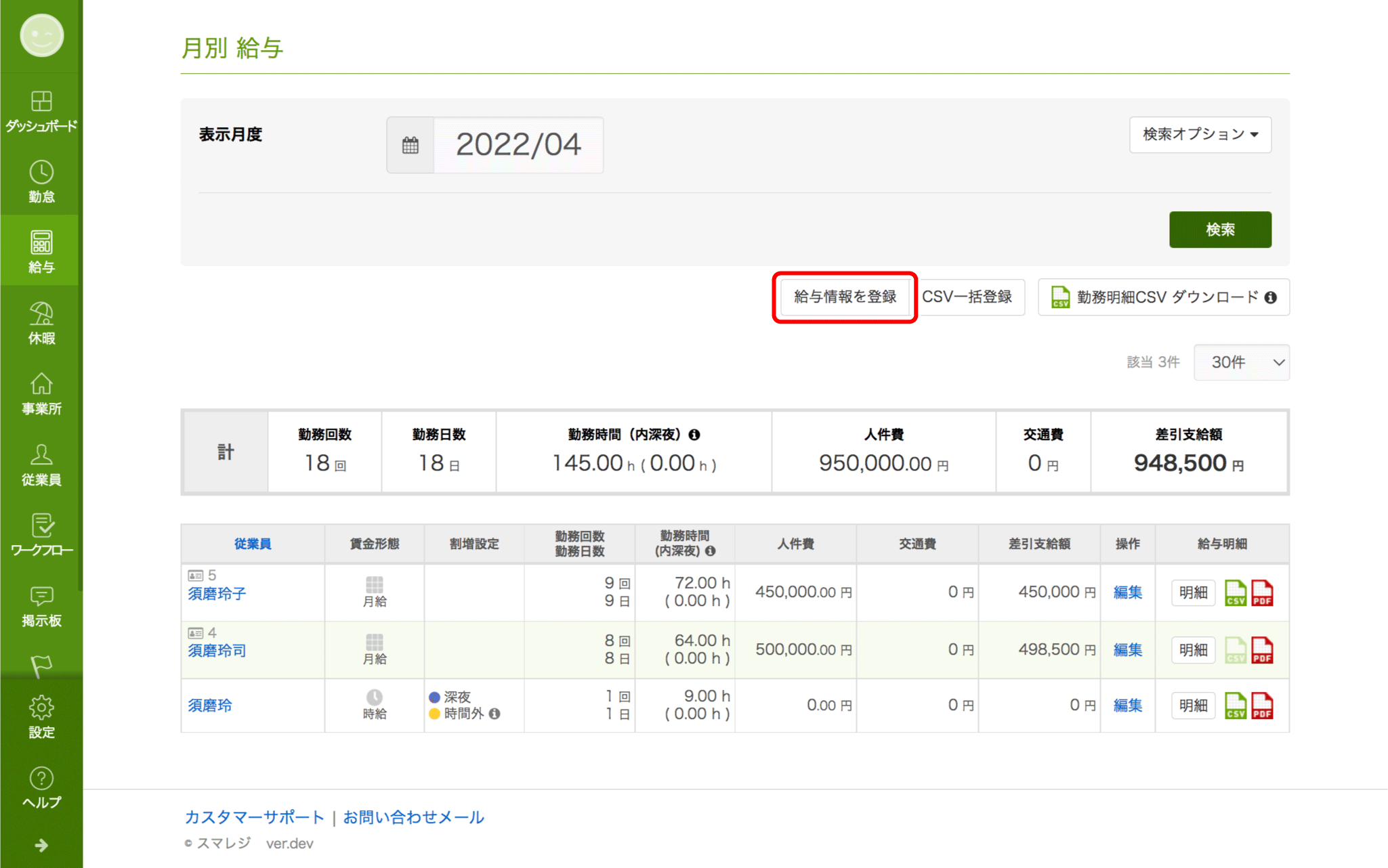Viewport: 1388px width, 868px height.
Task: Open お問い合わせメール link
Action: (413, 817)
